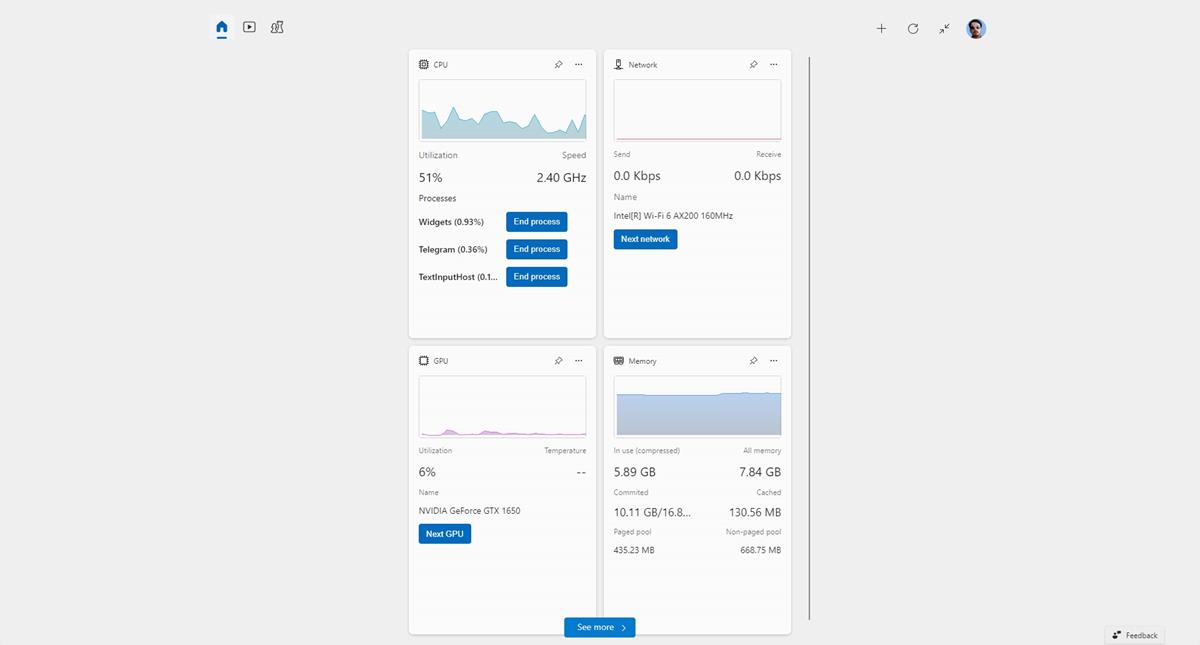
Task: Click the Intel Wi-Fi 6 AX200 name
Action: click(674, 215)
